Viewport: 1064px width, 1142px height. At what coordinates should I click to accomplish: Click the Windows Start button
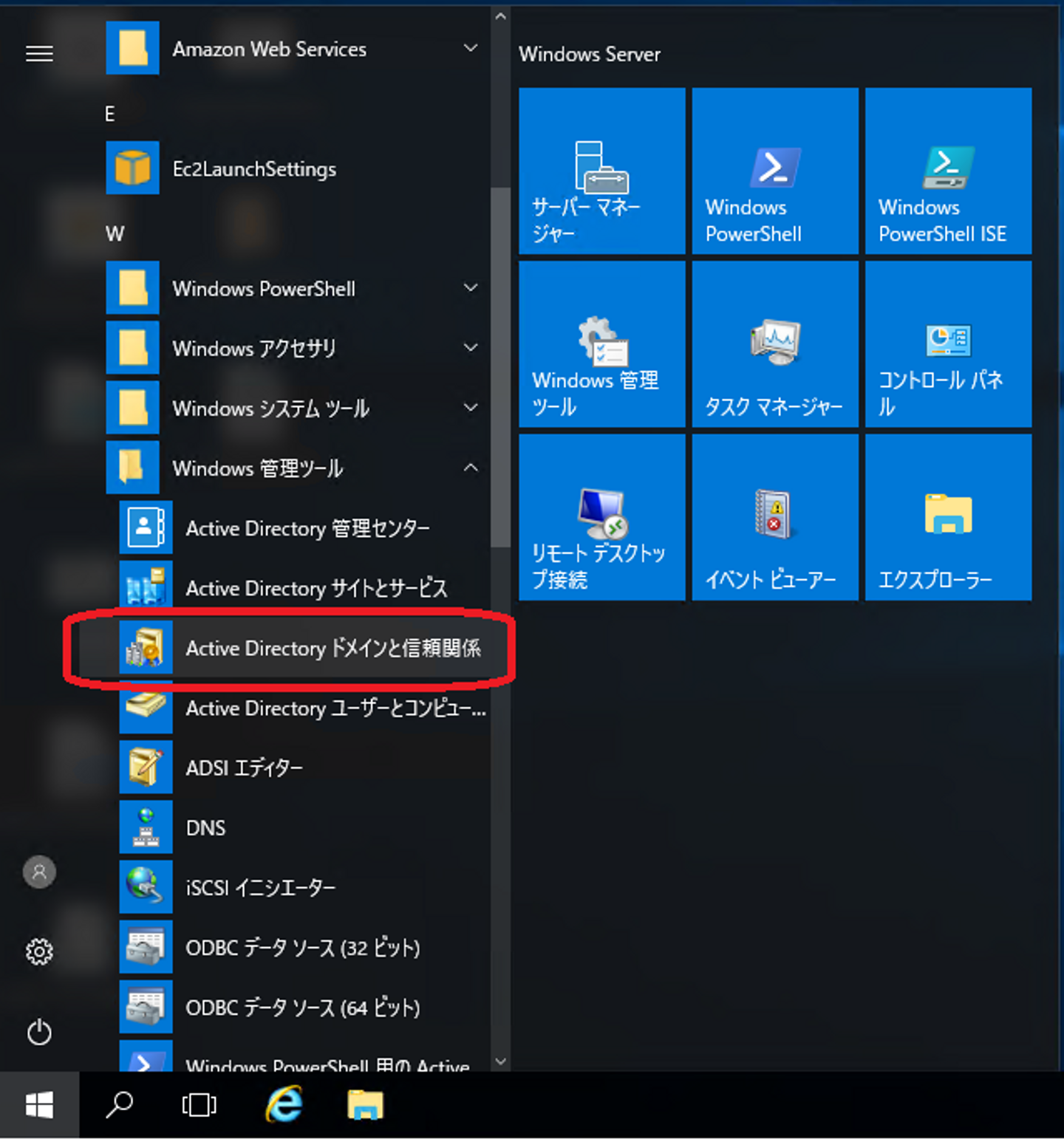point(39,1105)
